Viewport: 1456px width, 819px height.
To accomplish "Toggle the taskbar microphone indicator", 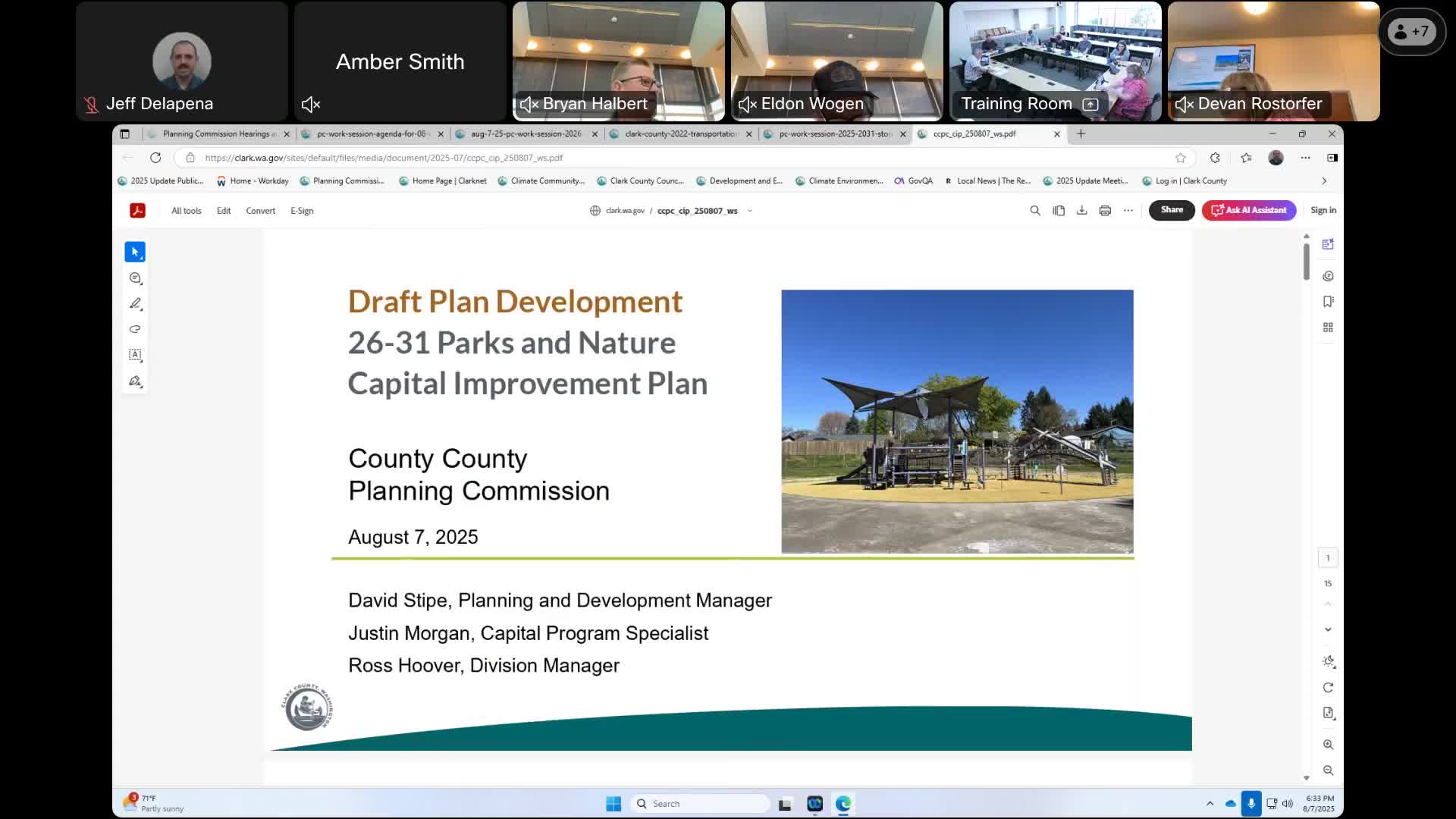I will pyautogui.click(x=1251, y=804).
